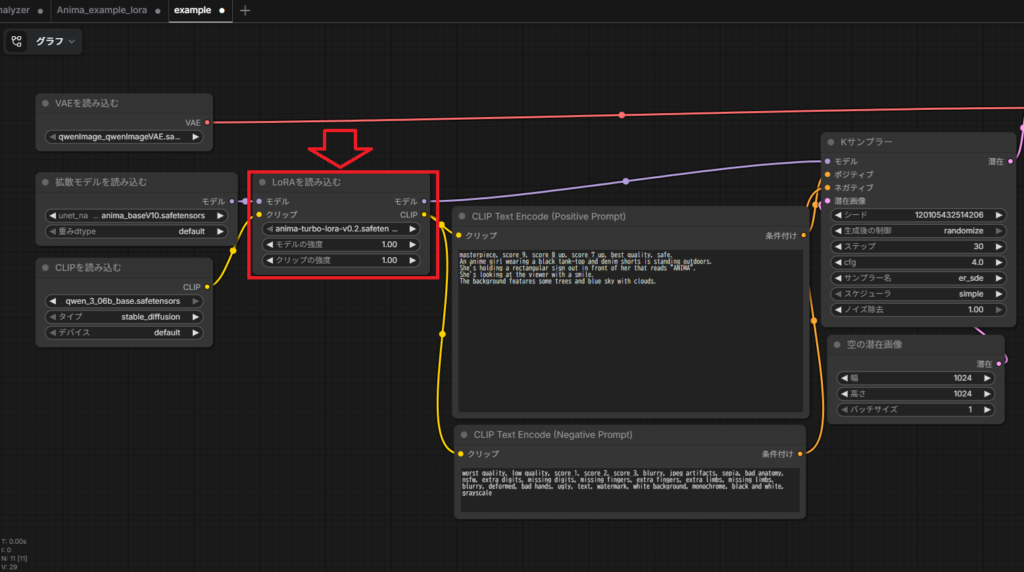This screenshot has width=1024, height=572.
Task: Click the LoRA node クリップ input socket
Action: (259, 214)
